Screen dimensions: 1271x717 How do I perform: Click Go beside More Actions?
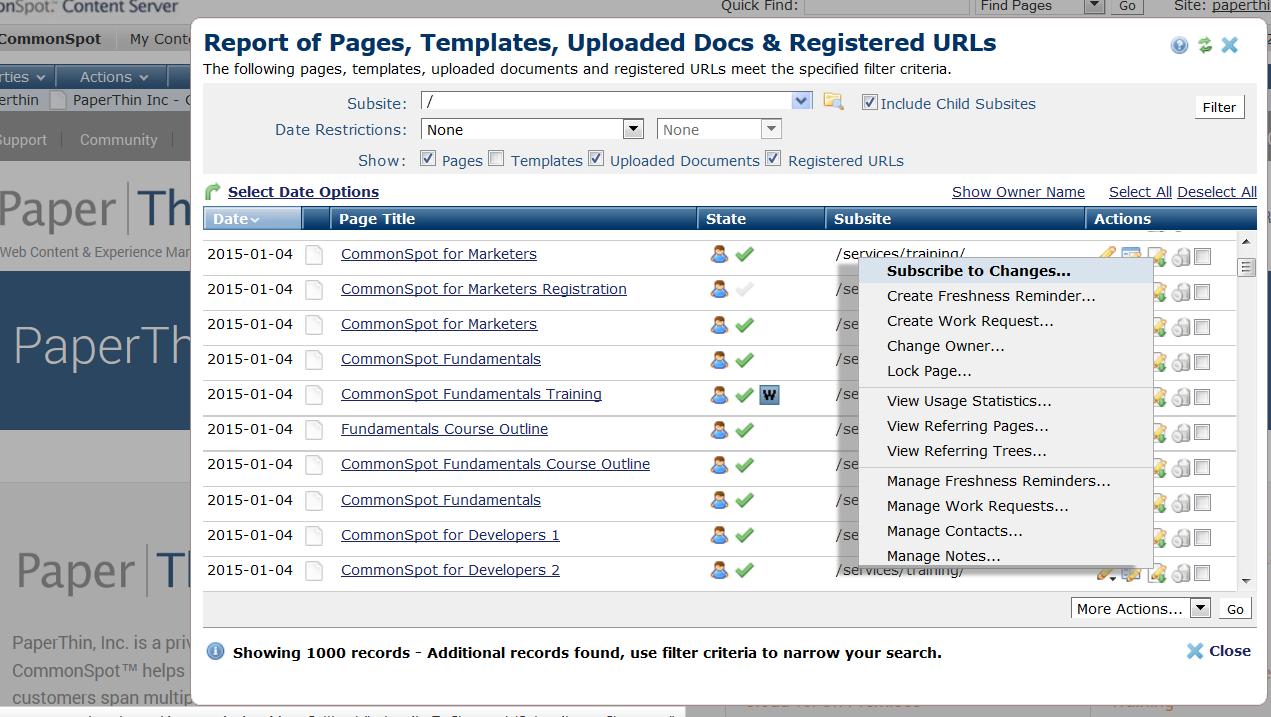[1235, 609]
